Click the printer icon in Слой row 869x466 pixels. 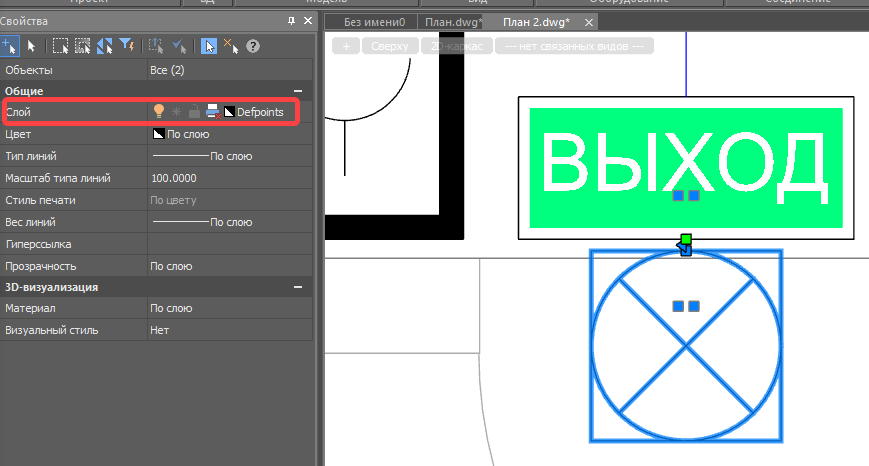point(213,112)
